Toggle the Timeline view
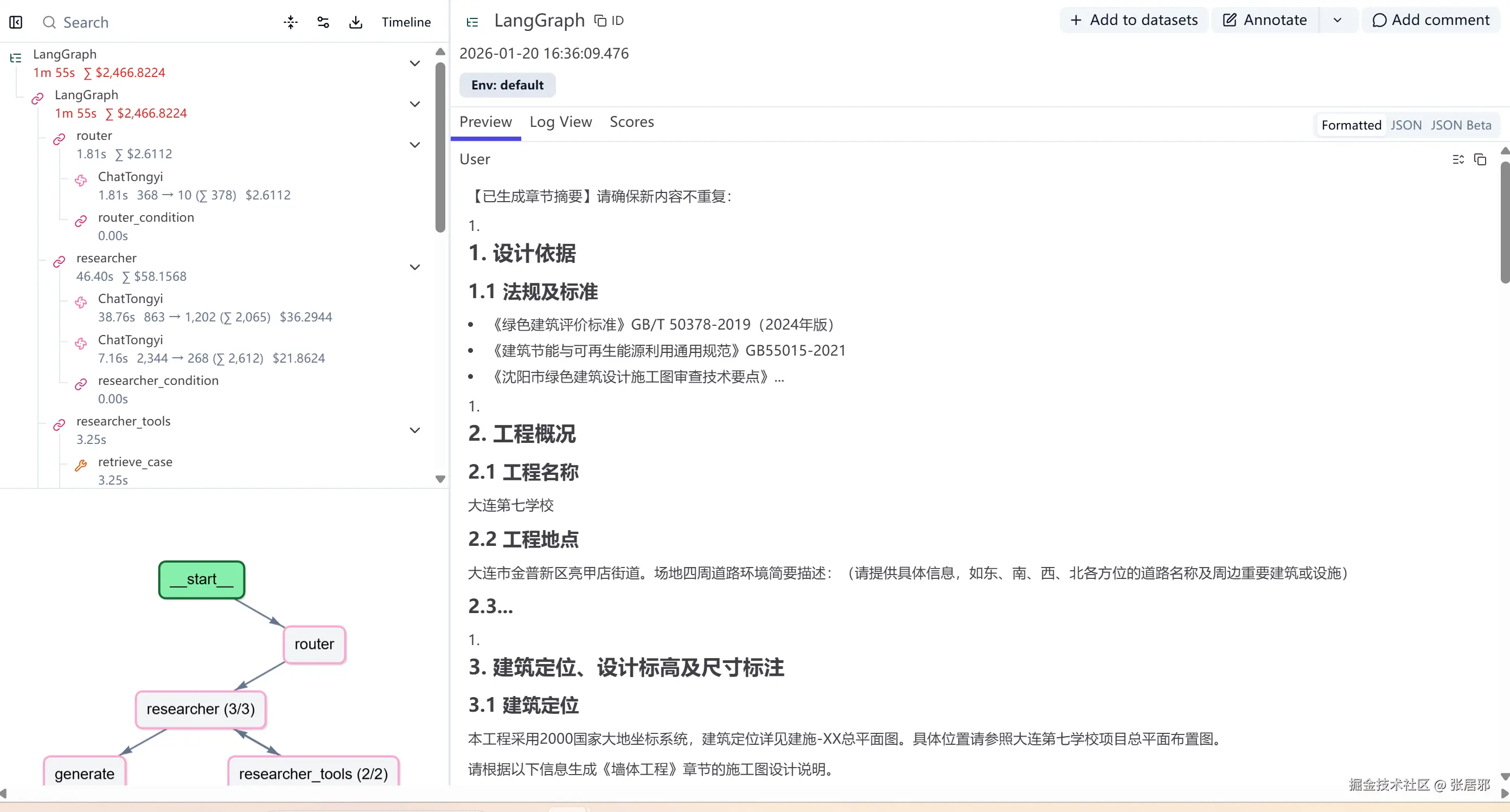This screenshot has width=1510, height=812. click(406, 22)
